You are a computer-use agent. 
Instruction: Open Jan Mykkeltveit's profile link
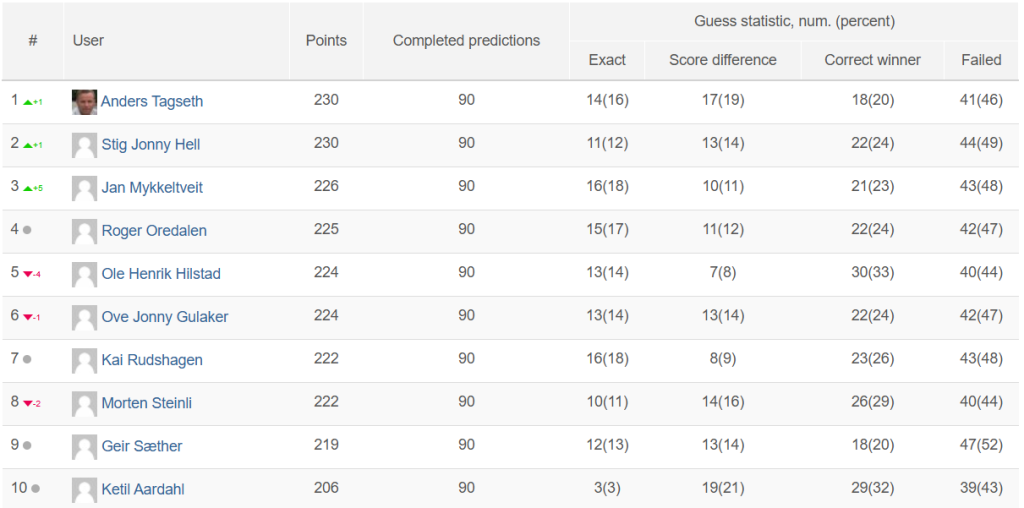[152, 188]
